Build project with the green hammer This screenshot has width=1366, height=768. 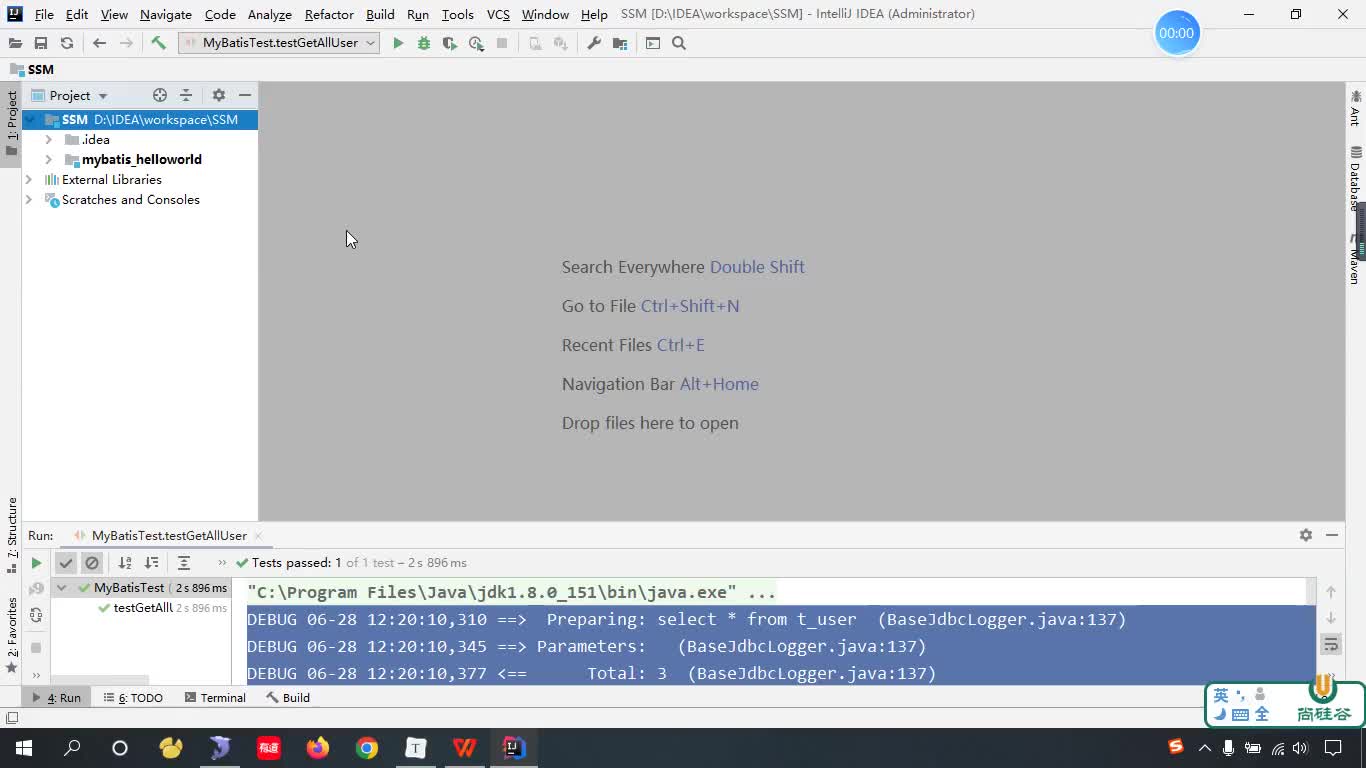pyautogui.click(x=158, y=43)
